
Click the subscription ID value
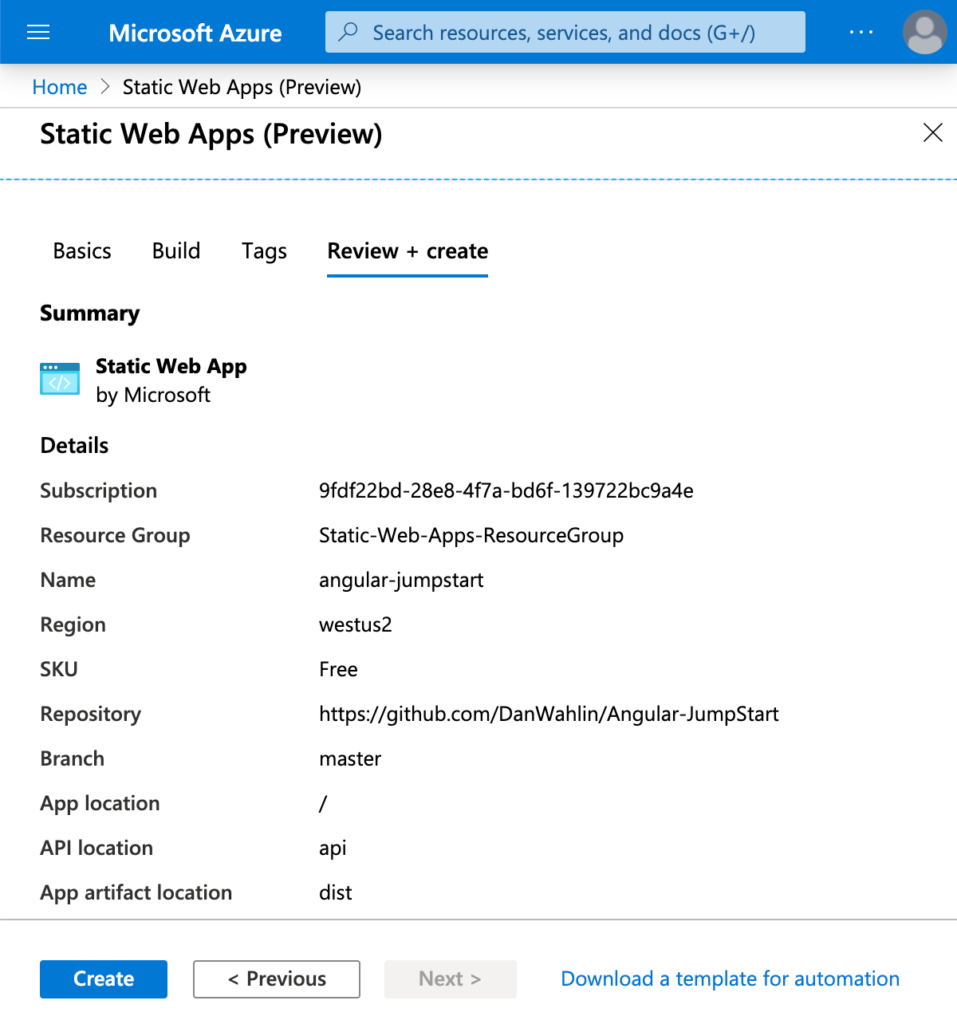point(506,490)
